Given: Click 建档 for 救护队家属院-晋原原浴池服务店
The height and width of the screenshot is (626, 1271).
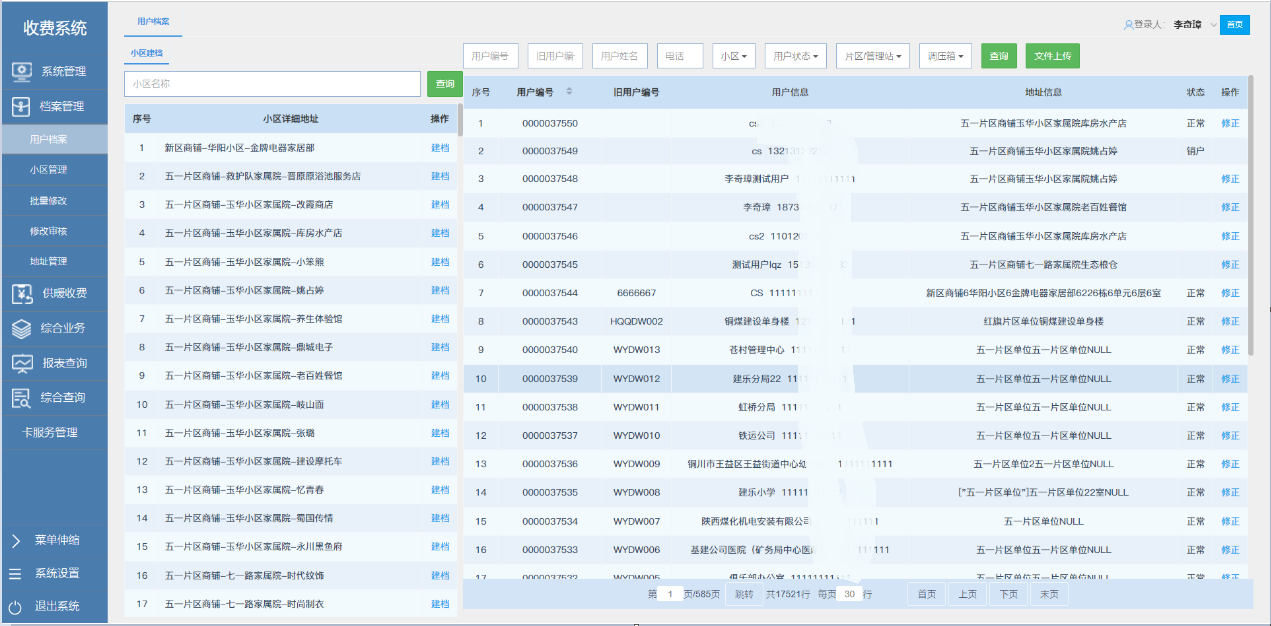Looking at the screenshot, I should [440, 176].
